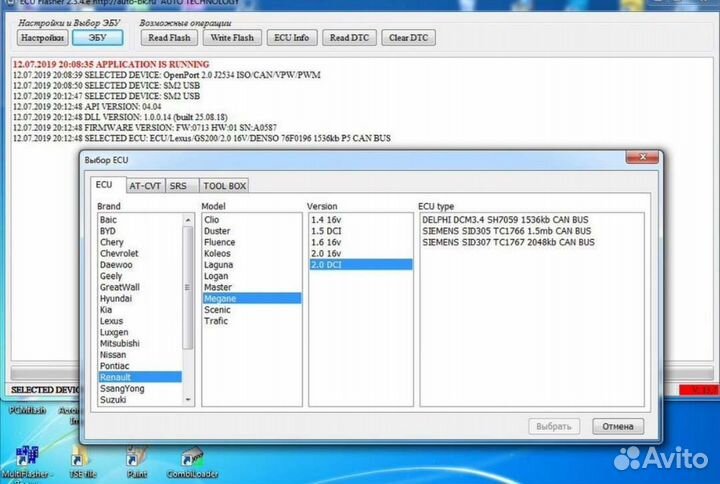Viewport: 720px width, 484px height.
Task: Select Renault in the Brand list
Action: (140, 377)
